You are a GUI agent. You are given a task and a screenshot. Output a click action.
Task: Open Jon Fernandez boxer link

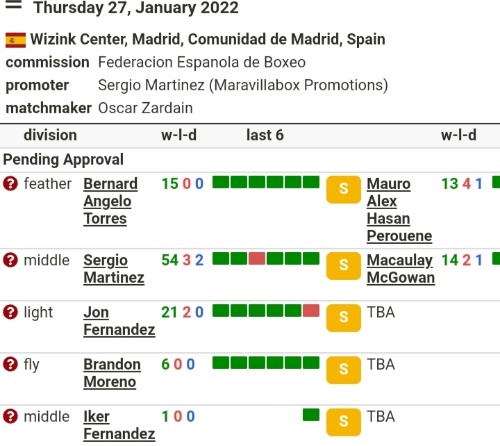click(x=119, y=321)
